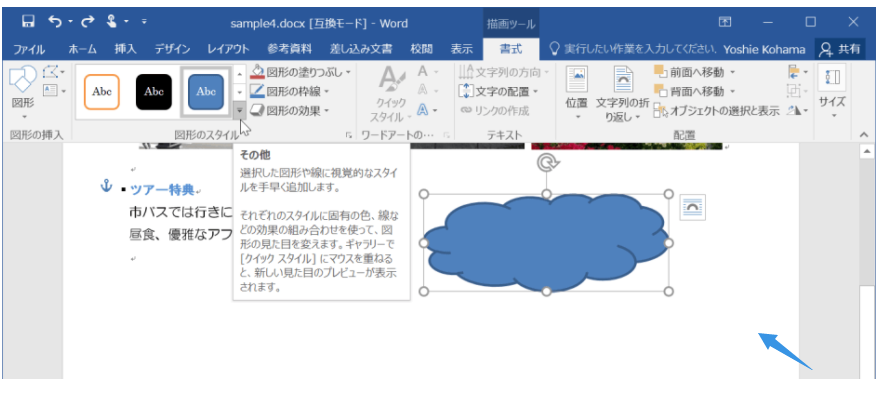Click the 背面へ移動 button
877x393 pixels.
tap(689, 91)
